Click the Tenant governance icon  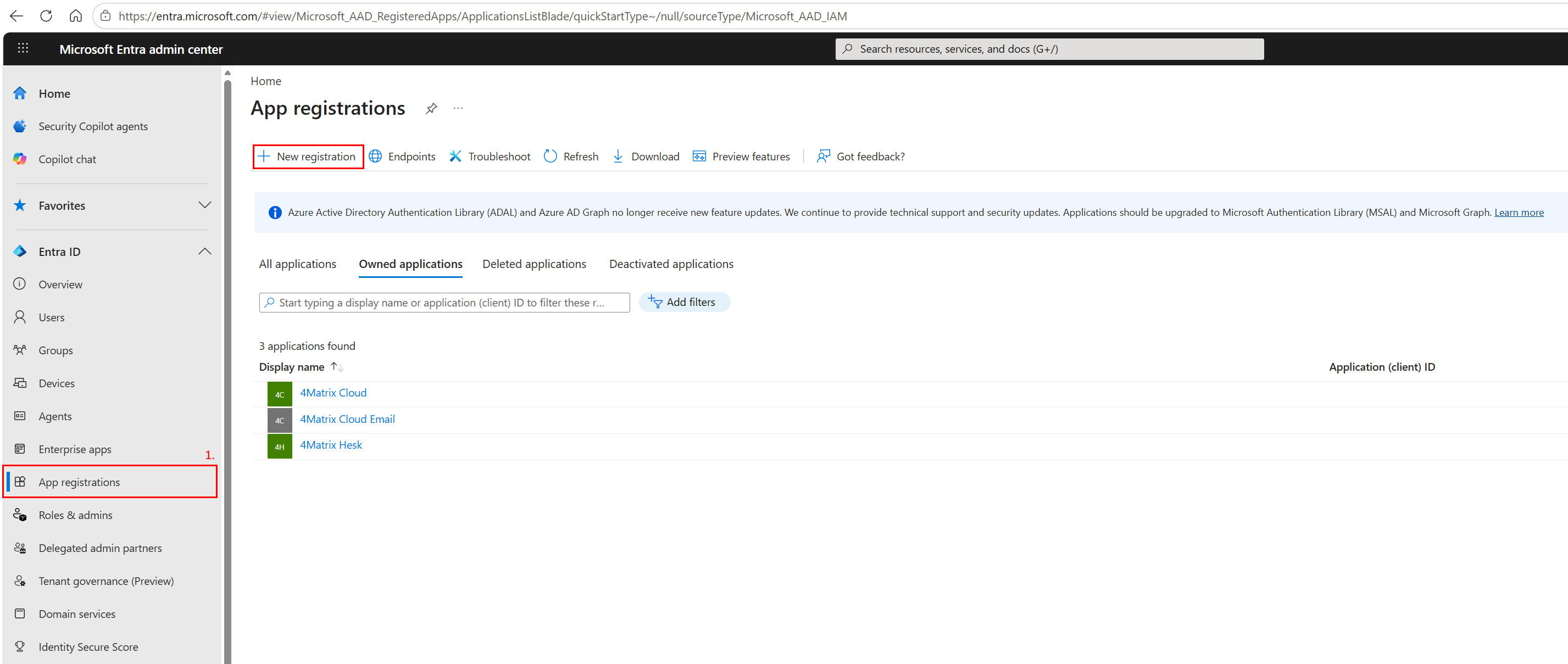point(20,581)
